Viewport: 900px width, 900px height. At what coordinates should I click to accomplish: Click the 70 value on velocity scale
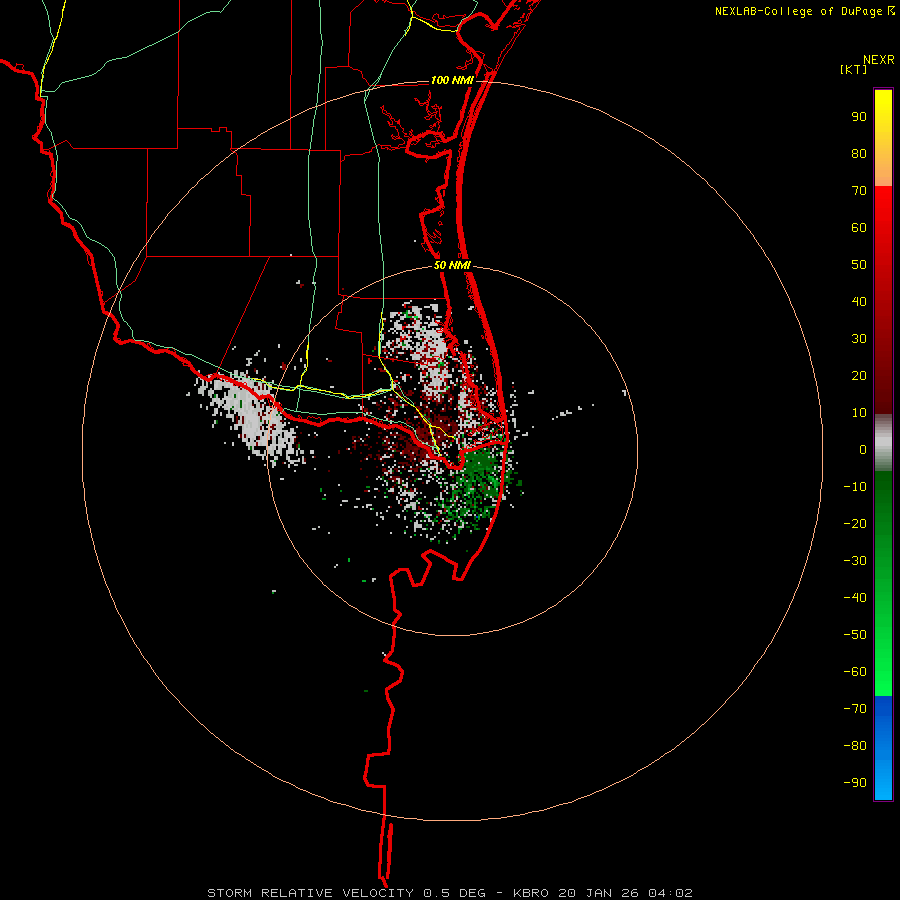coord(859,191)
